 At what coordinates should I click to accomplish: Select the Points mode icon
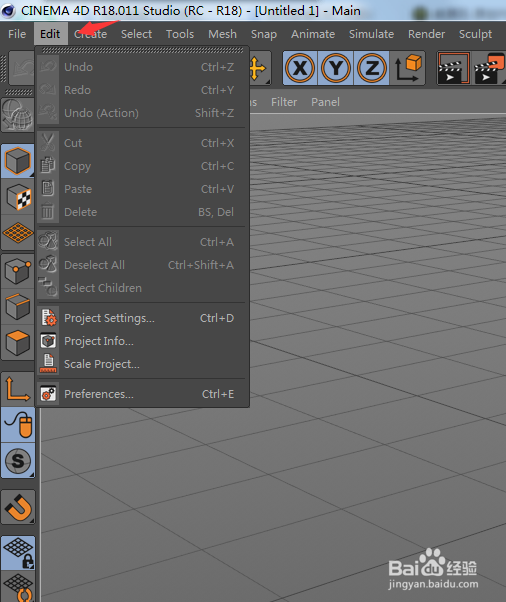click(17, 271)
